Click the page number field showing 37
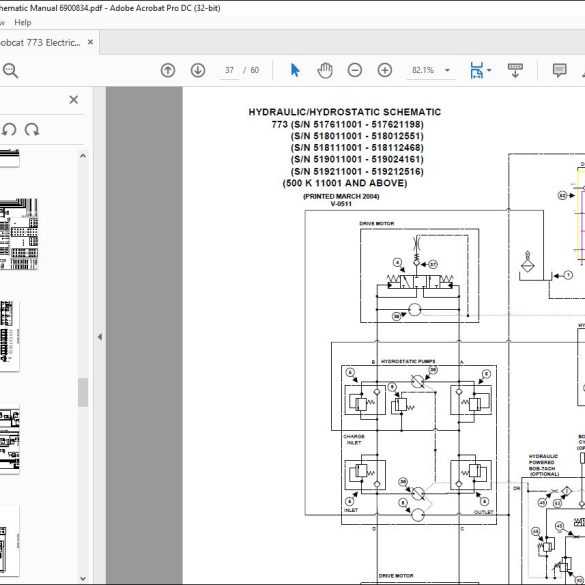This screenshot has height=585, width=585. pyautogui.click(x=229, y=70)
